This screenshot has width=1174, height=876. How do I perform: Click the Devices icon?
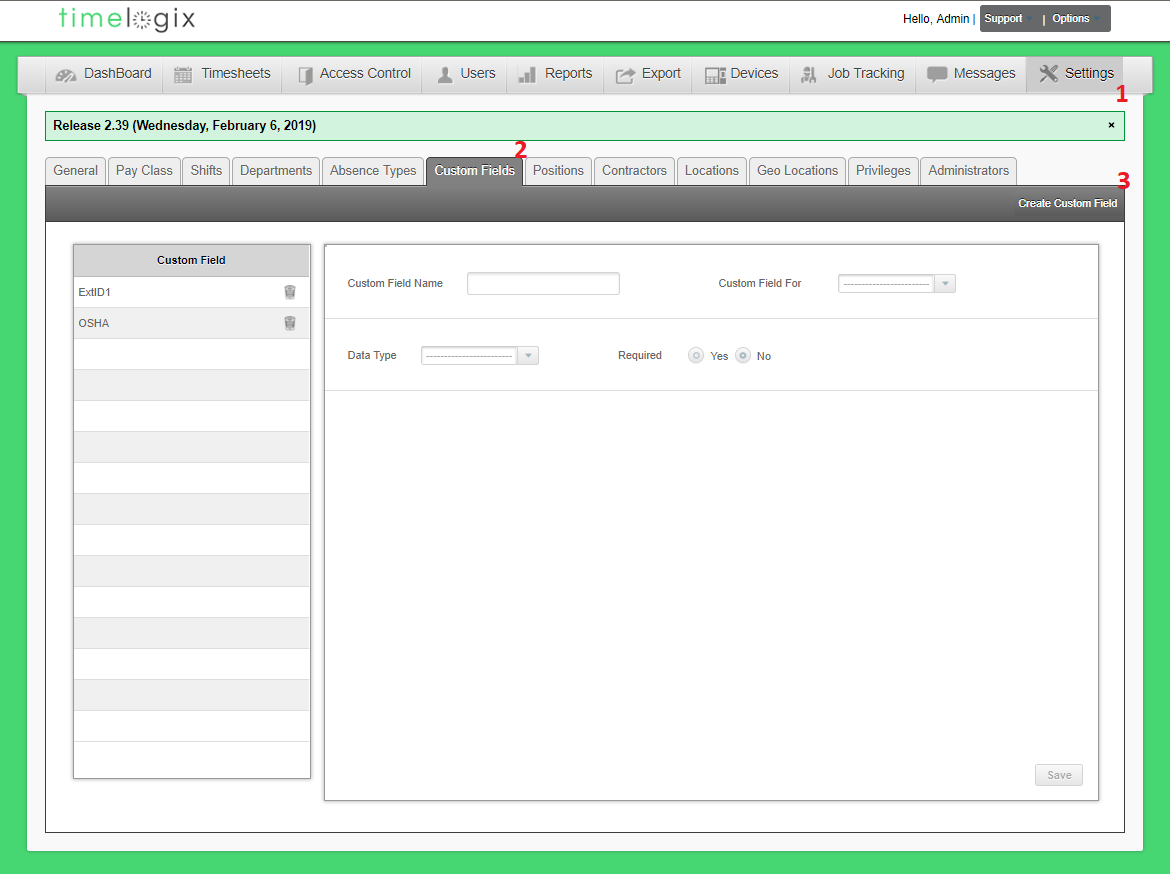click(x=715, y=75)
